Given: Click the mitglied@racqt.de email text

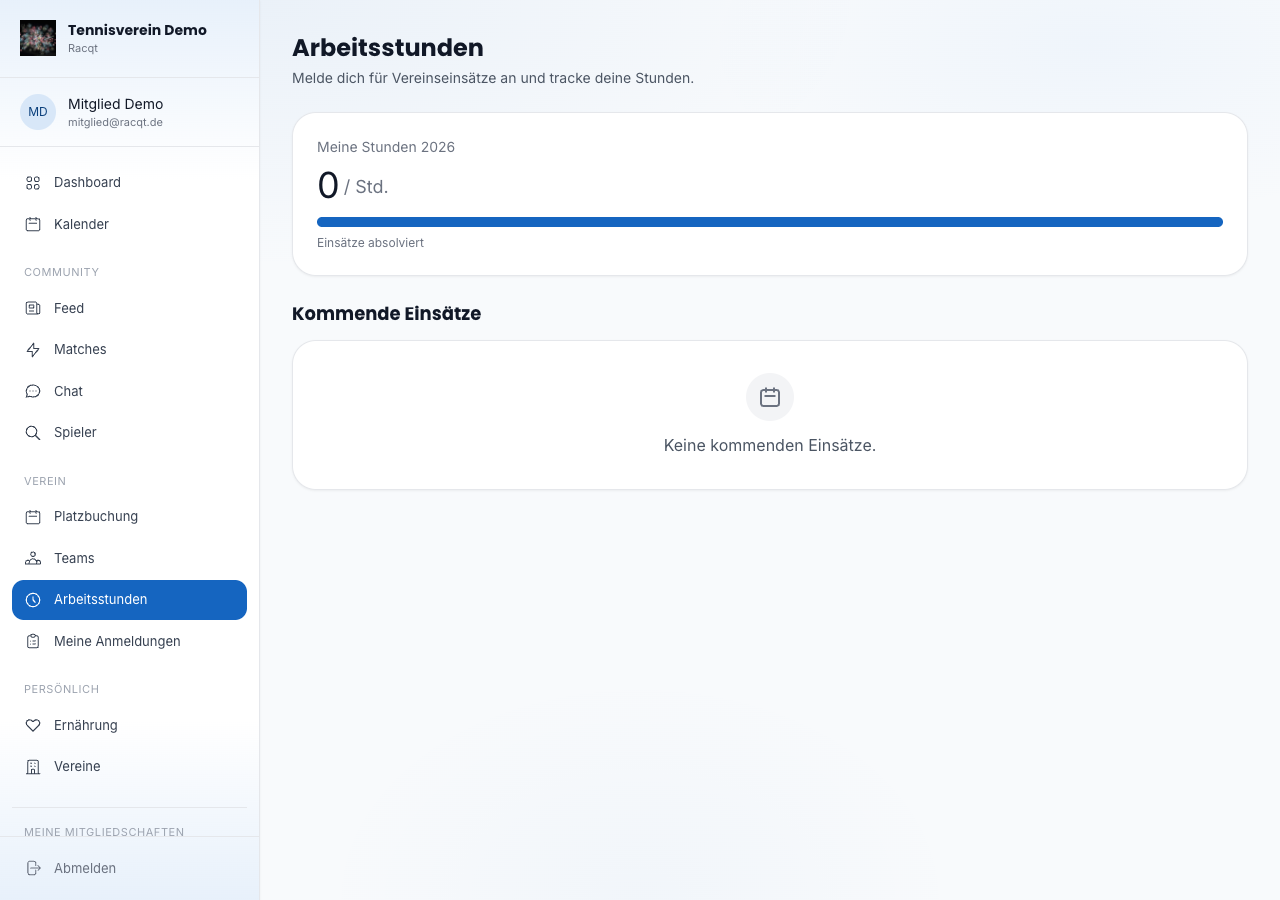Looking at the screenshot, I should (x=115, y=122).
